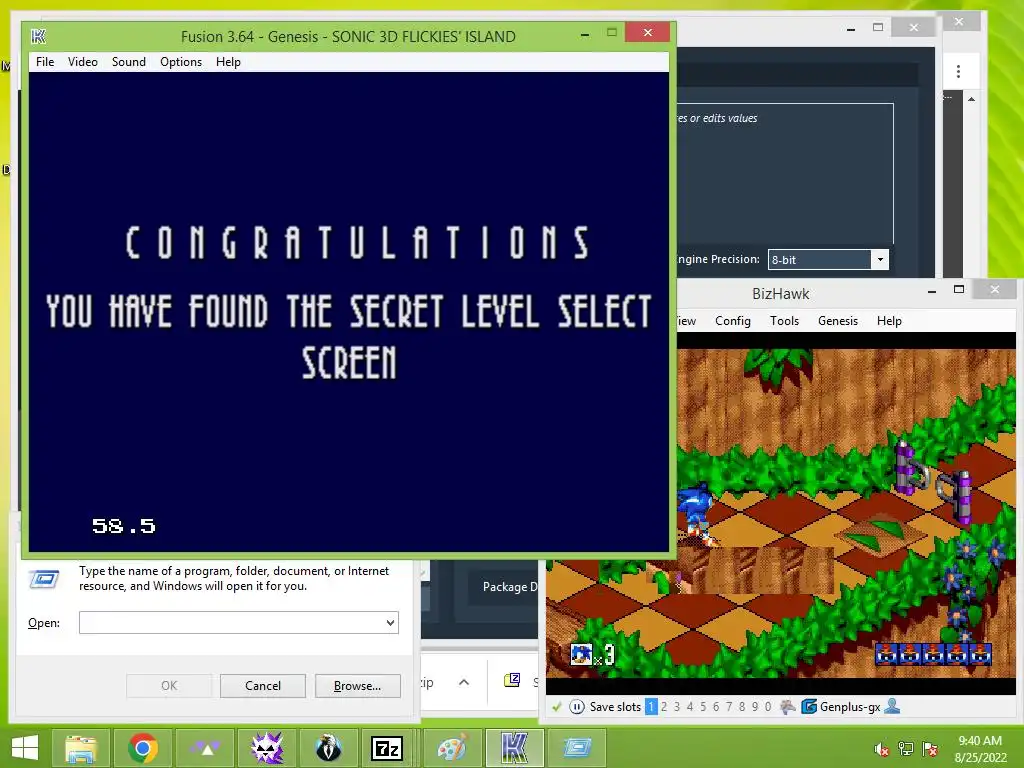Click the Genplus-gx label in BizHawk

click(x=850, y=707)
